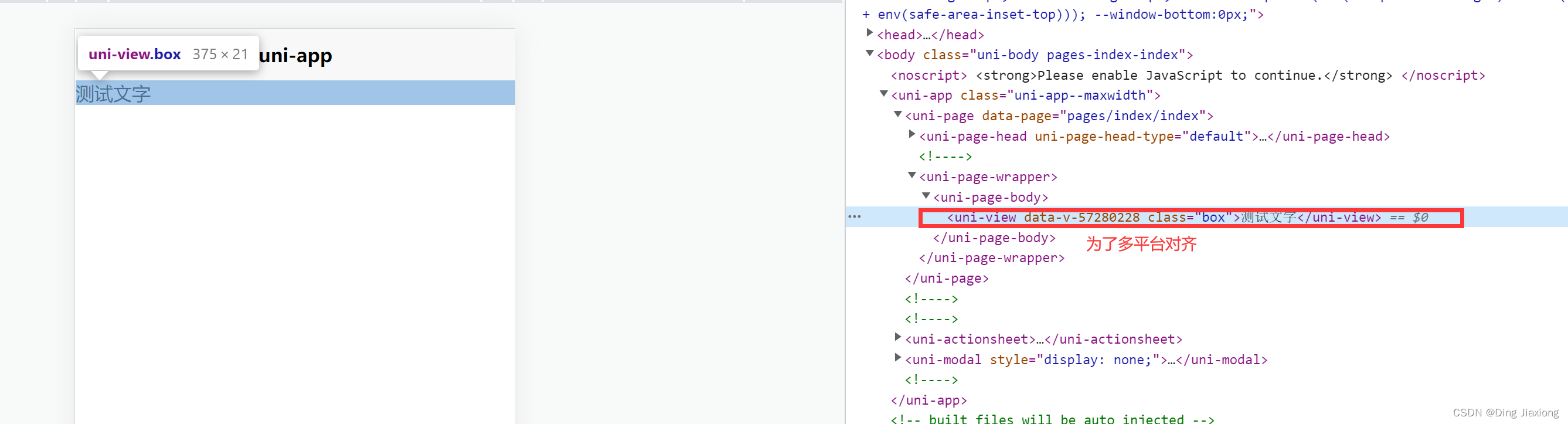Select the comment node below uni-page-head
Screen dimensions: 1568x424
coord(945,157)
